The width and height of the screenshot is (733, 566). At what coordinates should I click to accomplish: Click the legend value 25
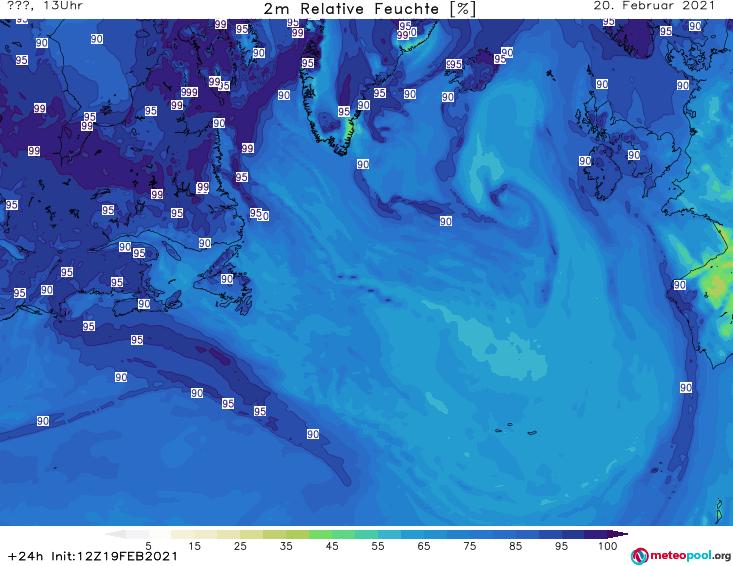[x=240, y=546]
